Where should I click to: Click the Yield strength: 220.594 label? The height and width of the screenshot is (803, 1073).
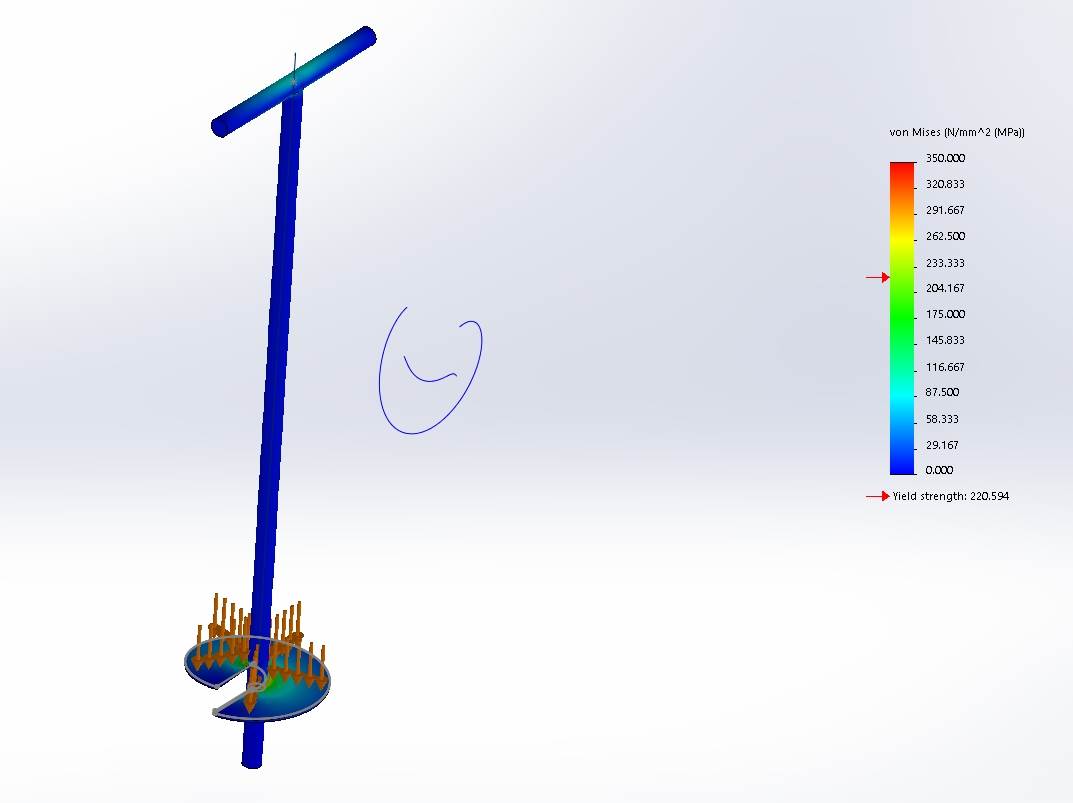[x=950, y=496]
